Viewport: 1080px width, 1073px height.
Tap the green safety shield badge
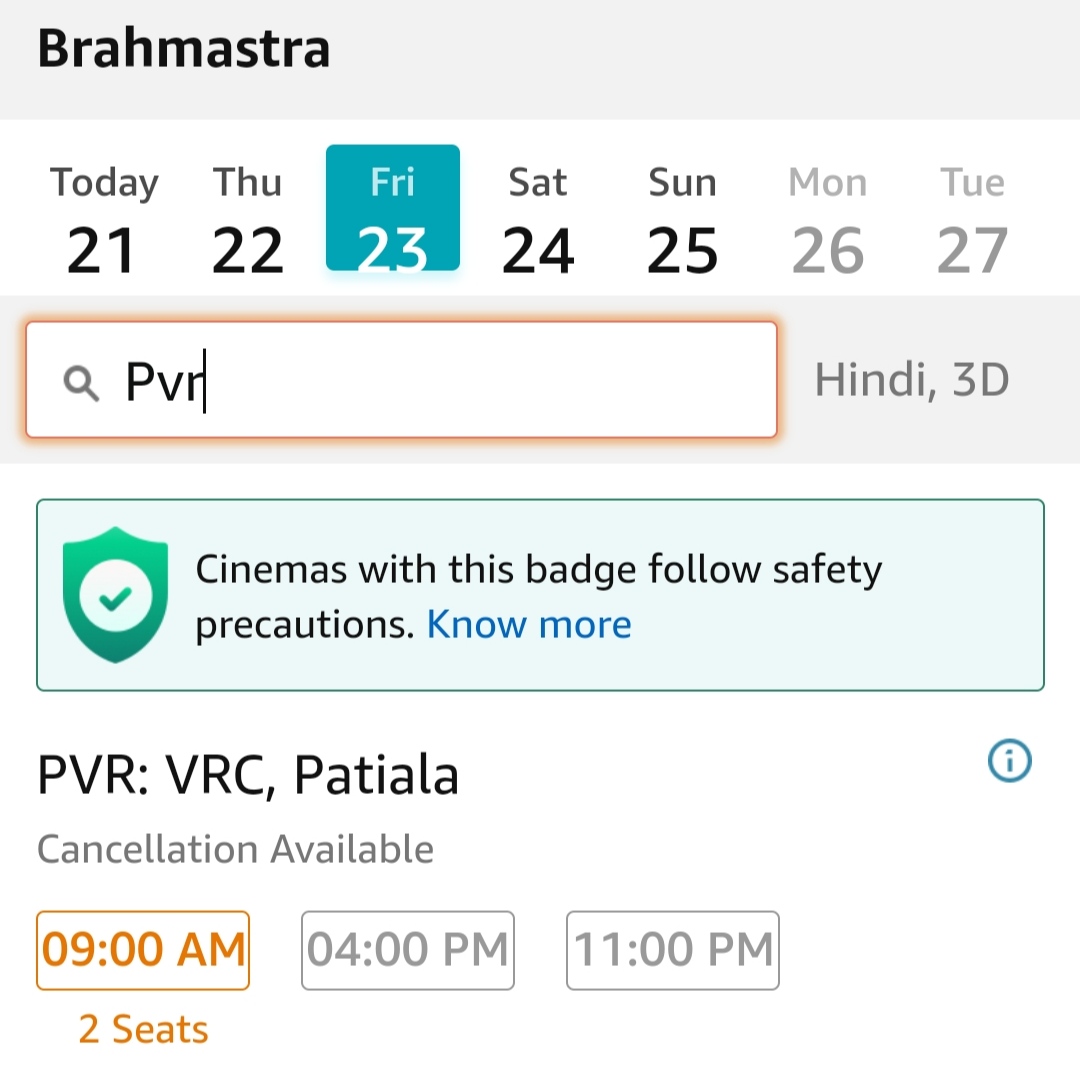[115, 594]
